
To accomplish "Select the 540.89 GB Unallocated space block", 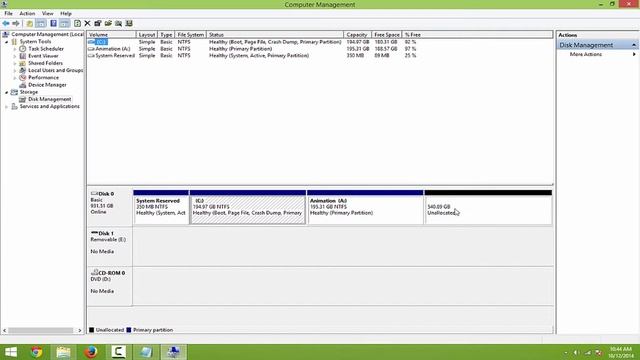I will 488,207.
